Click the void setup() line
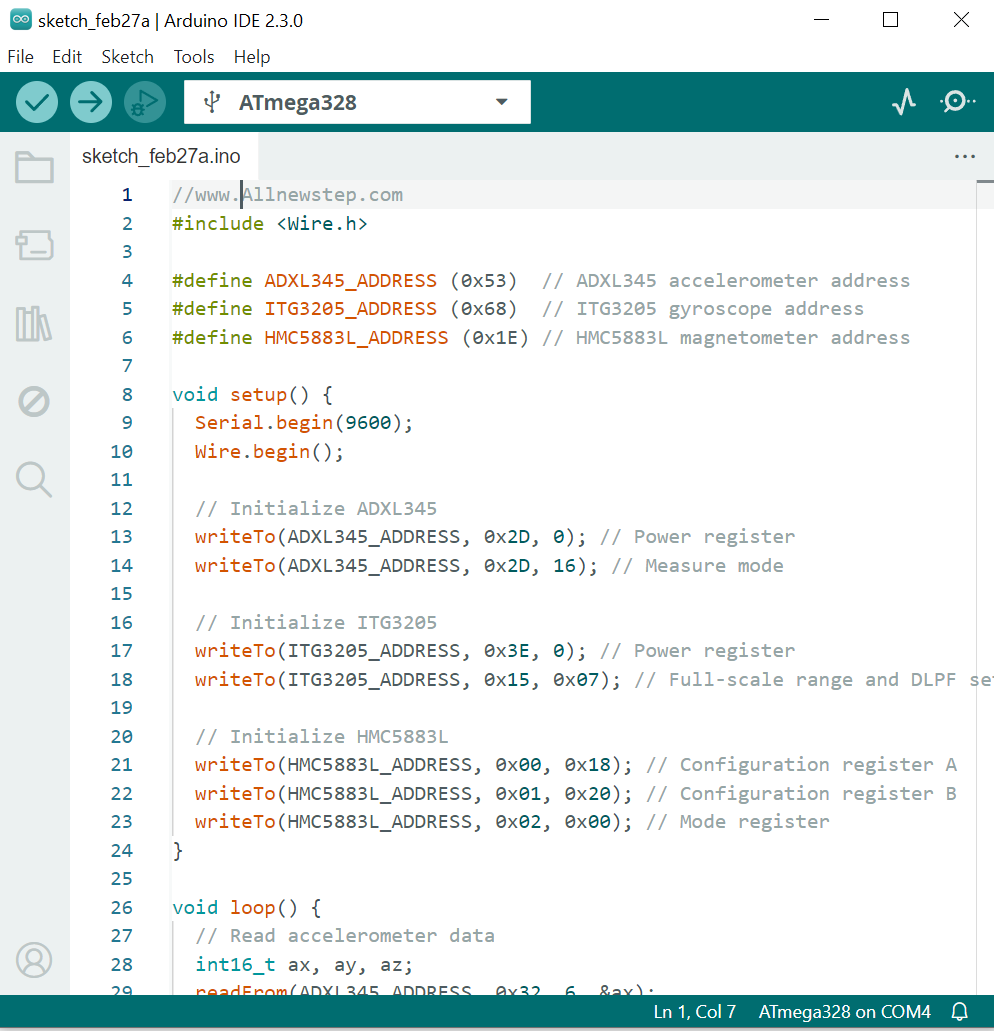 point(252,395)
